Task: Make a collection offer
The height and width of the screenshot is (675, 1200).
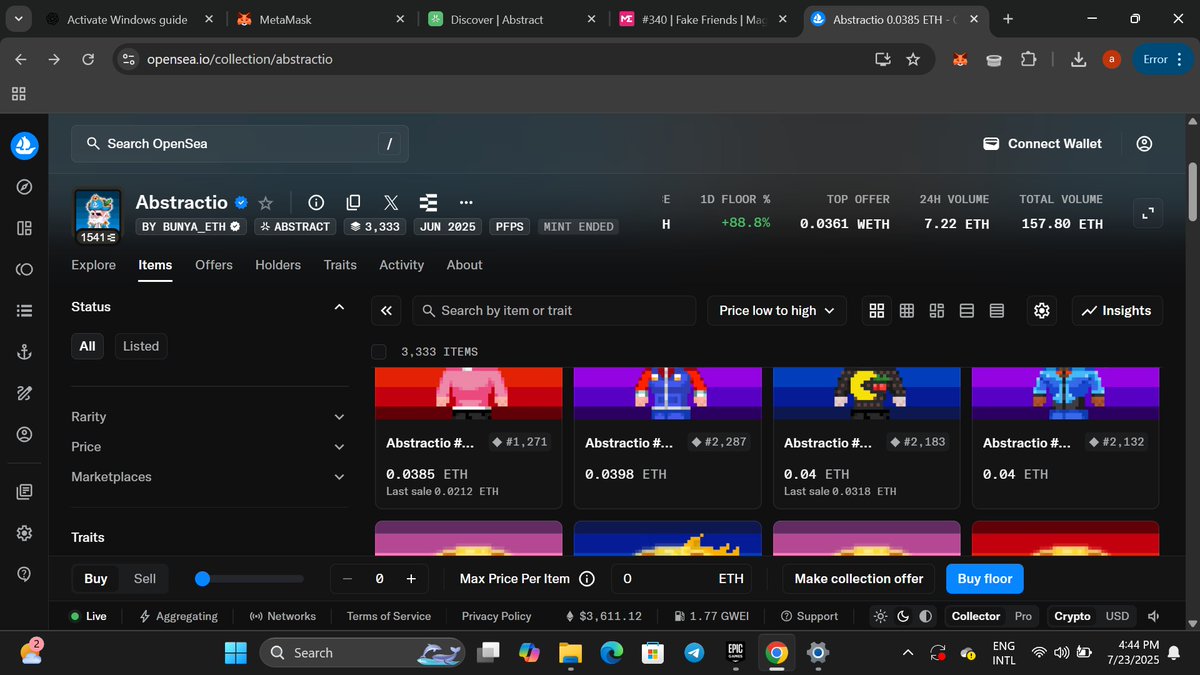Action: click(x=859, y=579)
